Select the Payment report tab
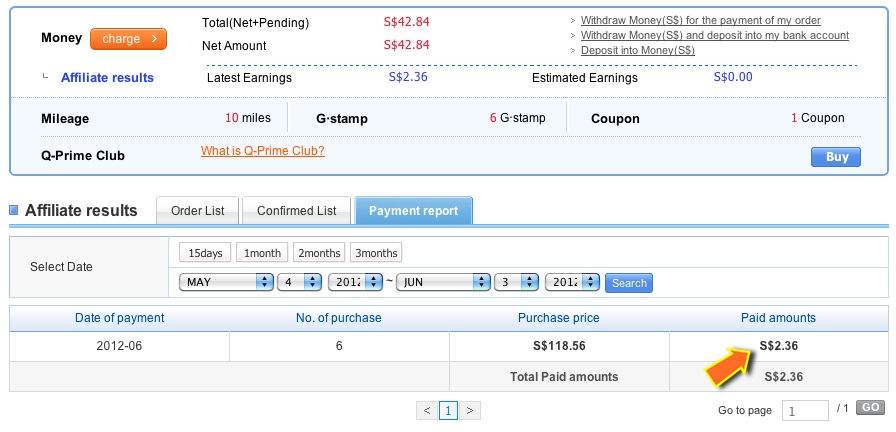Image resolution: width=896 pixels, height=432 pixels. [x=414, y=211]
